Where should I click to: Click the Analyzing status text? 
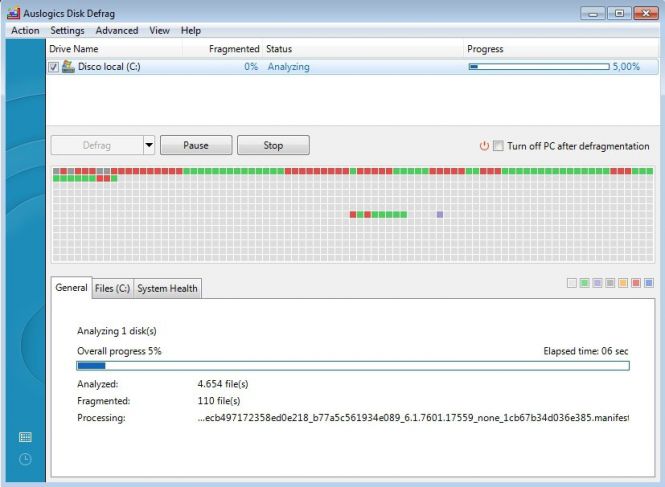click(288, 67)
